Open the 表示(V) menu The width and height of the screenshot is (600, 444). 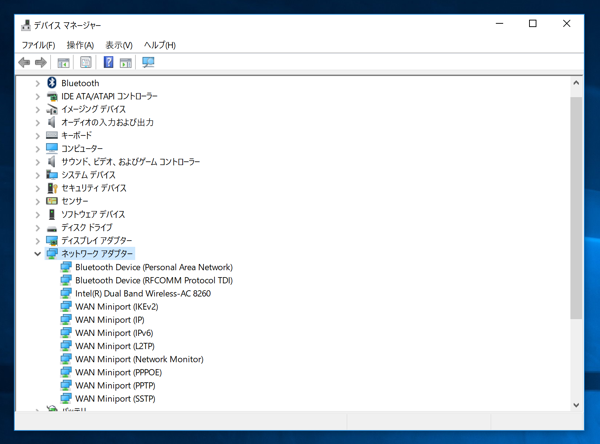119,45
